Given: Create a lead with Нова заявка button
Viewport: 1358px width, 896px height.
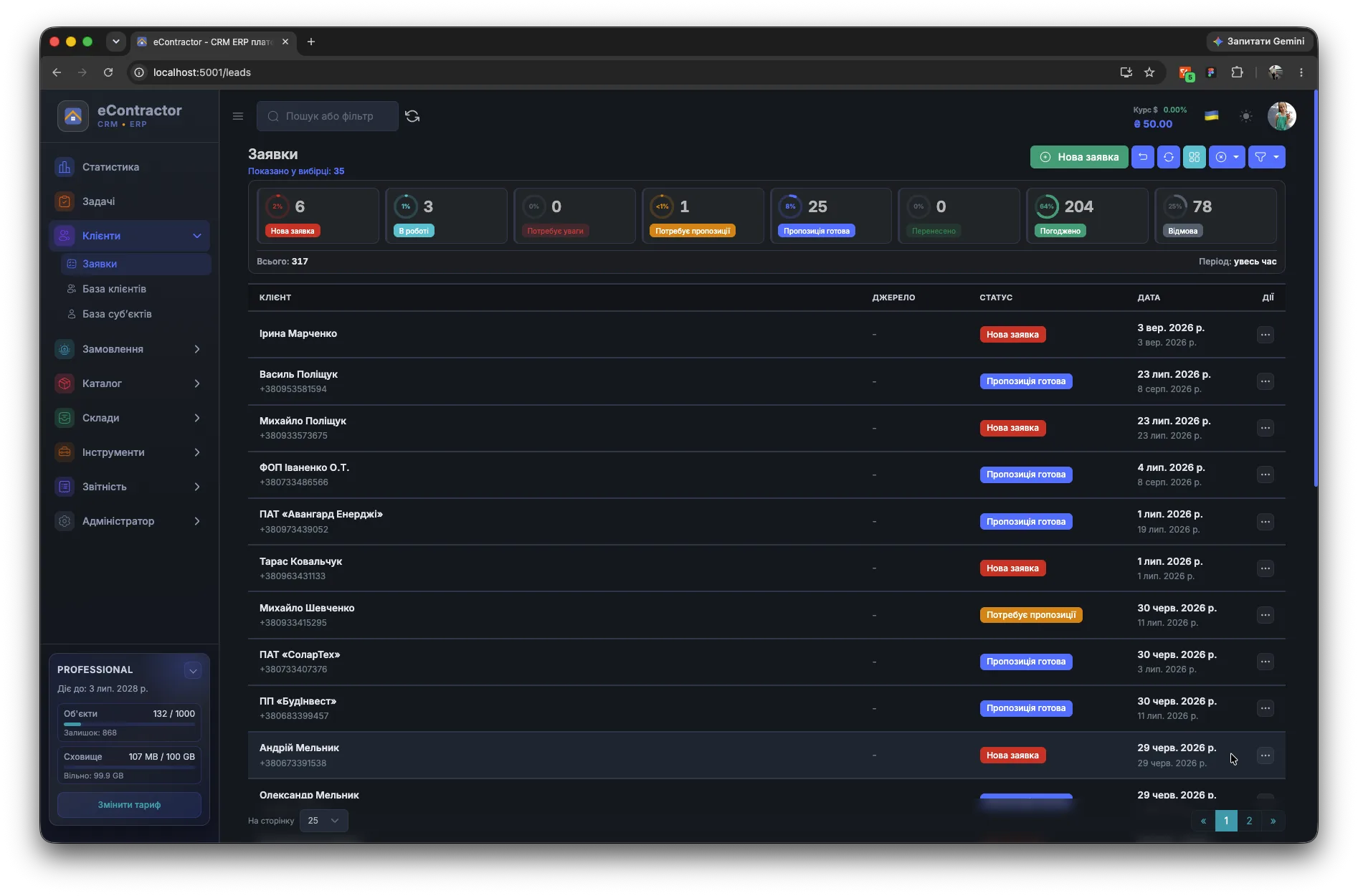Looking at the screenshot, I should click(1079, 157).
